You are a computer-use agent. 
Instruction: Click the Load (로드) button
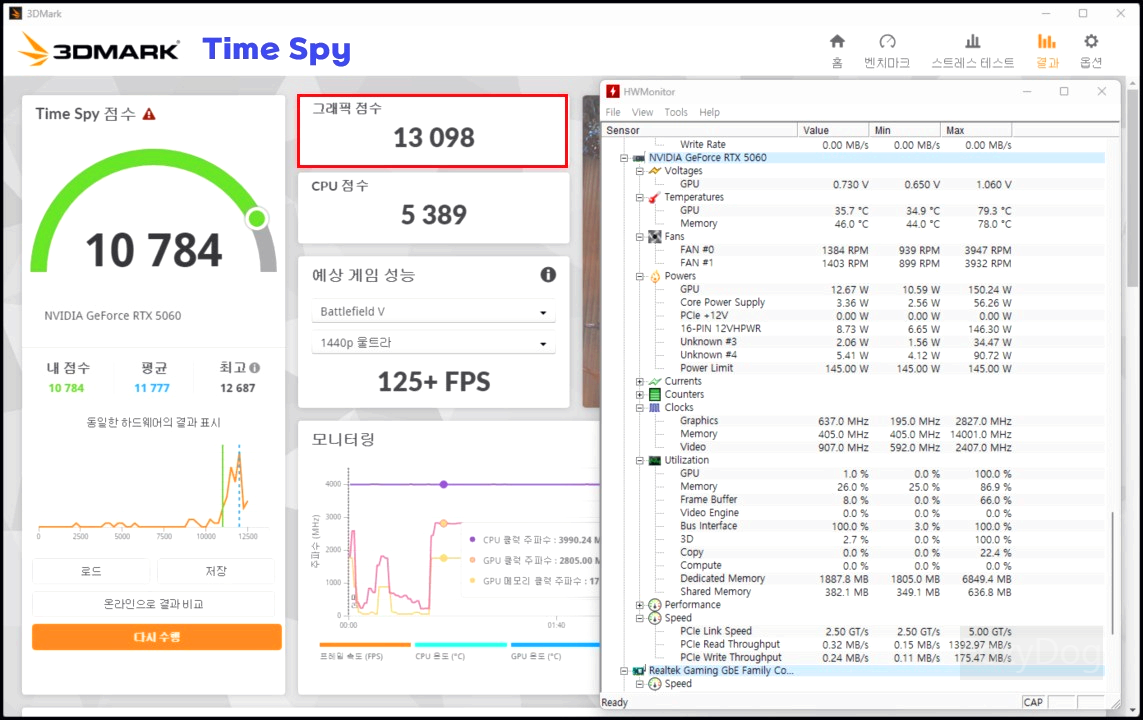(91, 571)
